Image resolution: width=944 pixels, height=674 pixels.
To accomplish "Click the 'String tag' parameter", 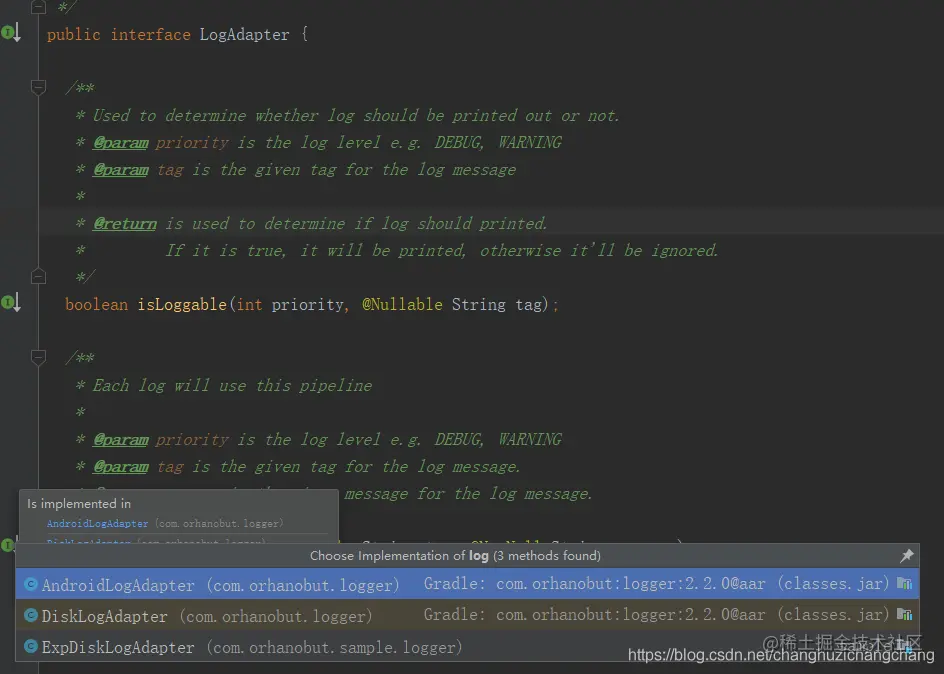I will coord(497,305).
